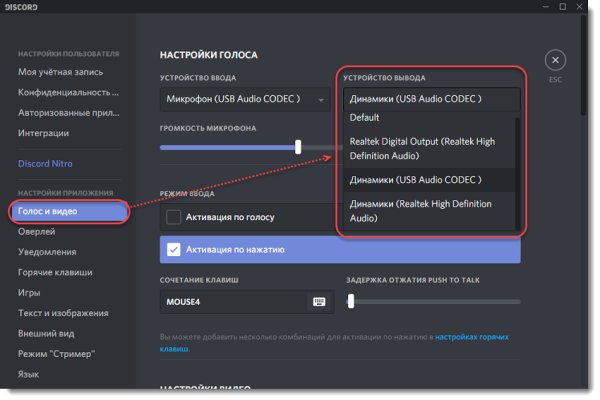Image resolution: width=600 pixels, height=400 pixels.
Task: Select Динамики (USB Audio CODEC) in list
Action: [416, 180]
